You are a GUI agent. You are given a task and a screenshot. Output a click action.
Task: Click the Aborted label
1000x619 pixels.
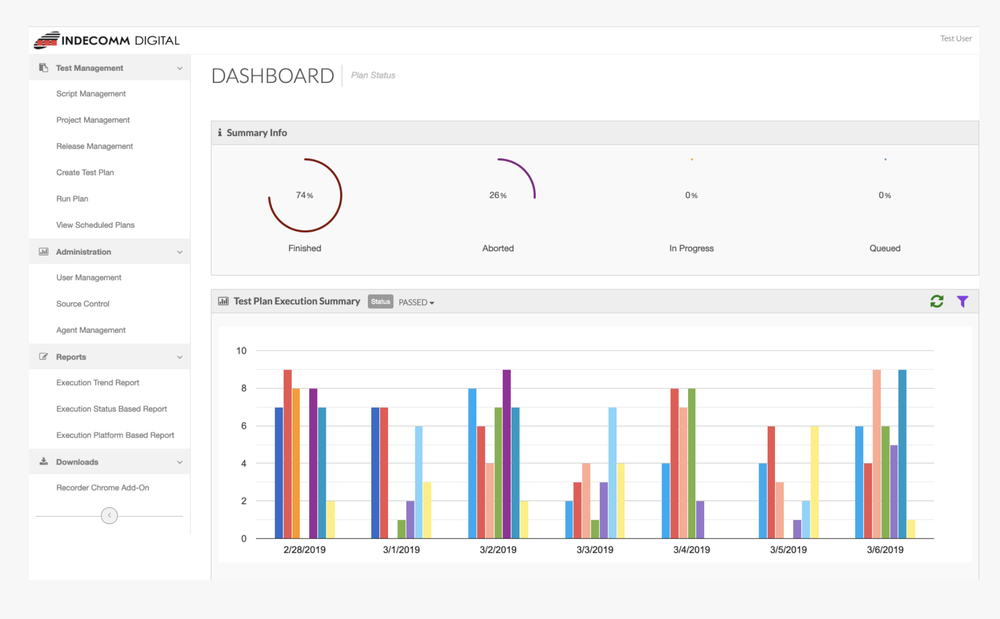tap(497, 248)
